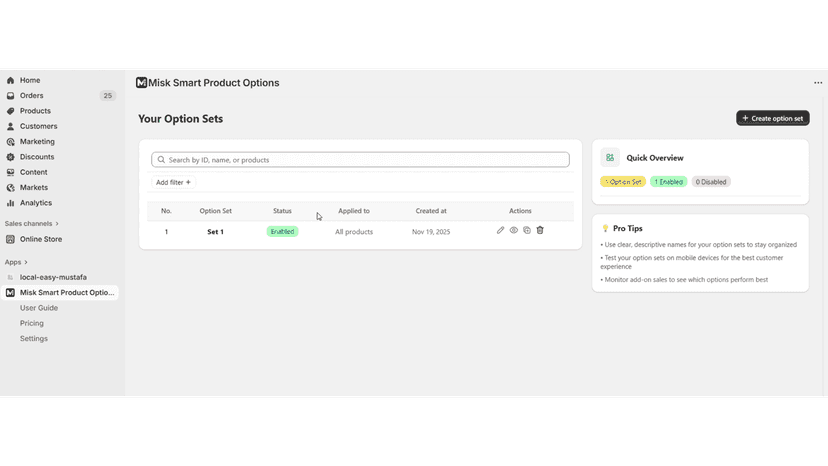828x466 pixels.
Task: Expand the Apps chevron
Action: tap(26, 262)
